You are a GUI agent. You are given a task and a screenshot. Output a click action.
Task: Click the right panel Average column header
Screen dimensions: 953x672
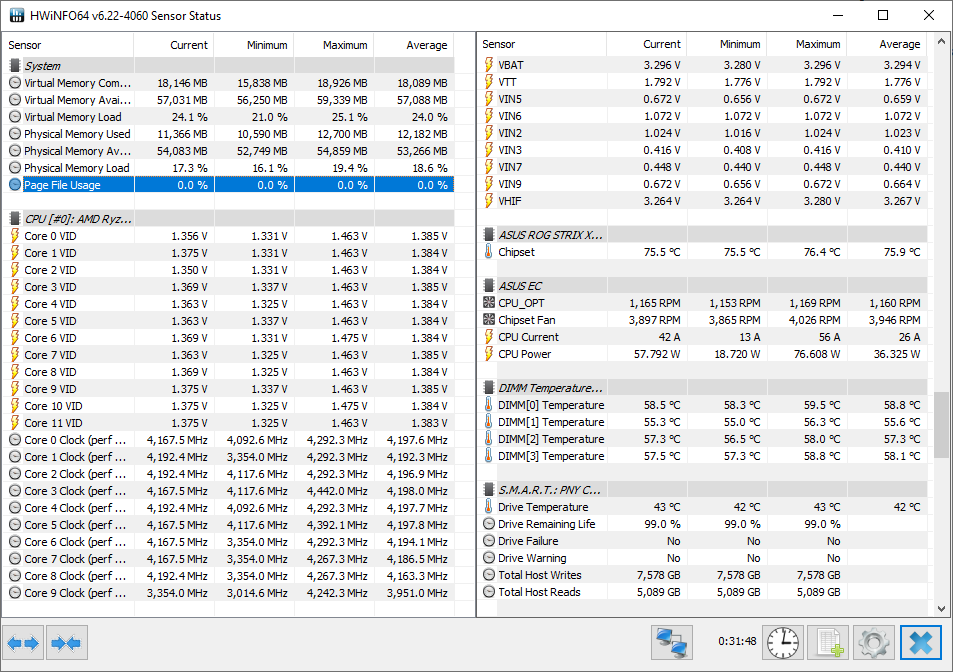[887, 44]
